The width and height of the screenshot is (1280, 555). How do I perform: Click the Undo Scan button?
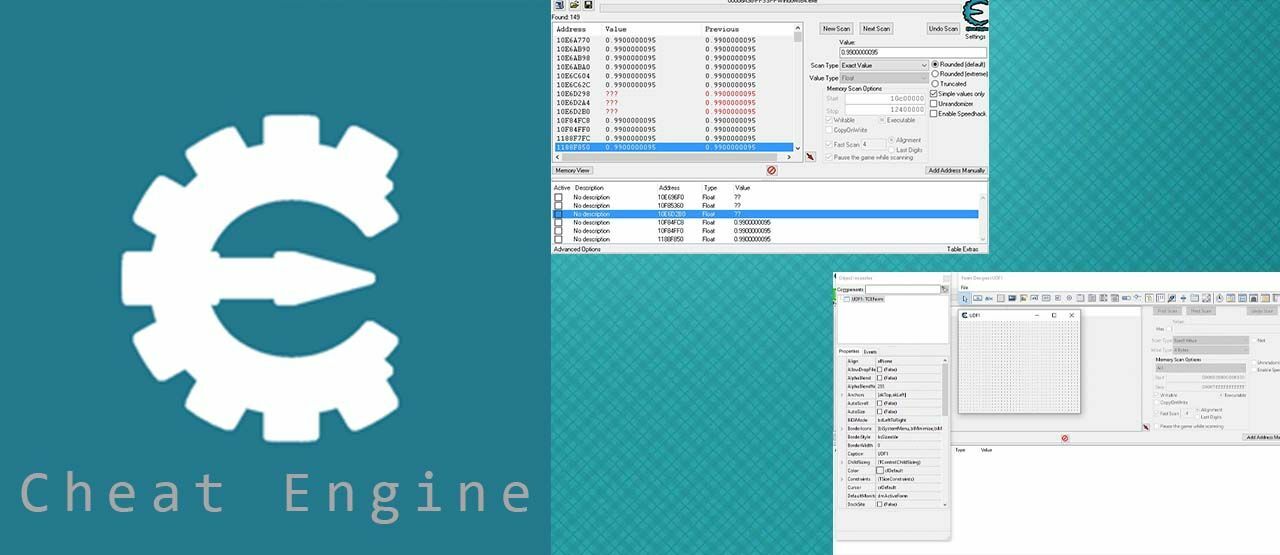[x=943, y=28]
